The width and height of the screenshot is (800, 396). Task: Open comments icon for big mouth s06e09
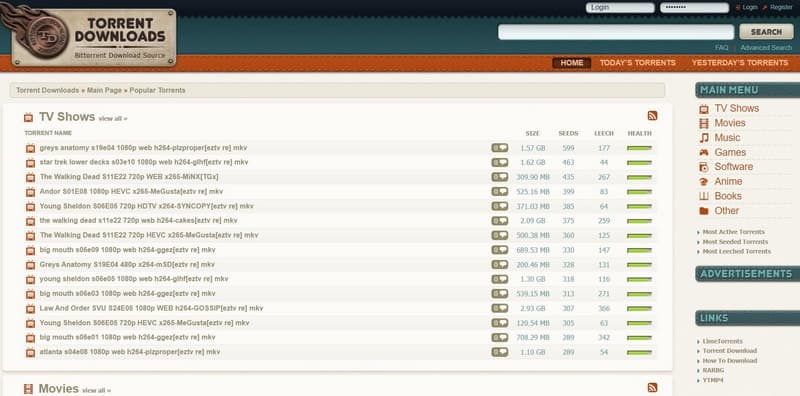499,250
